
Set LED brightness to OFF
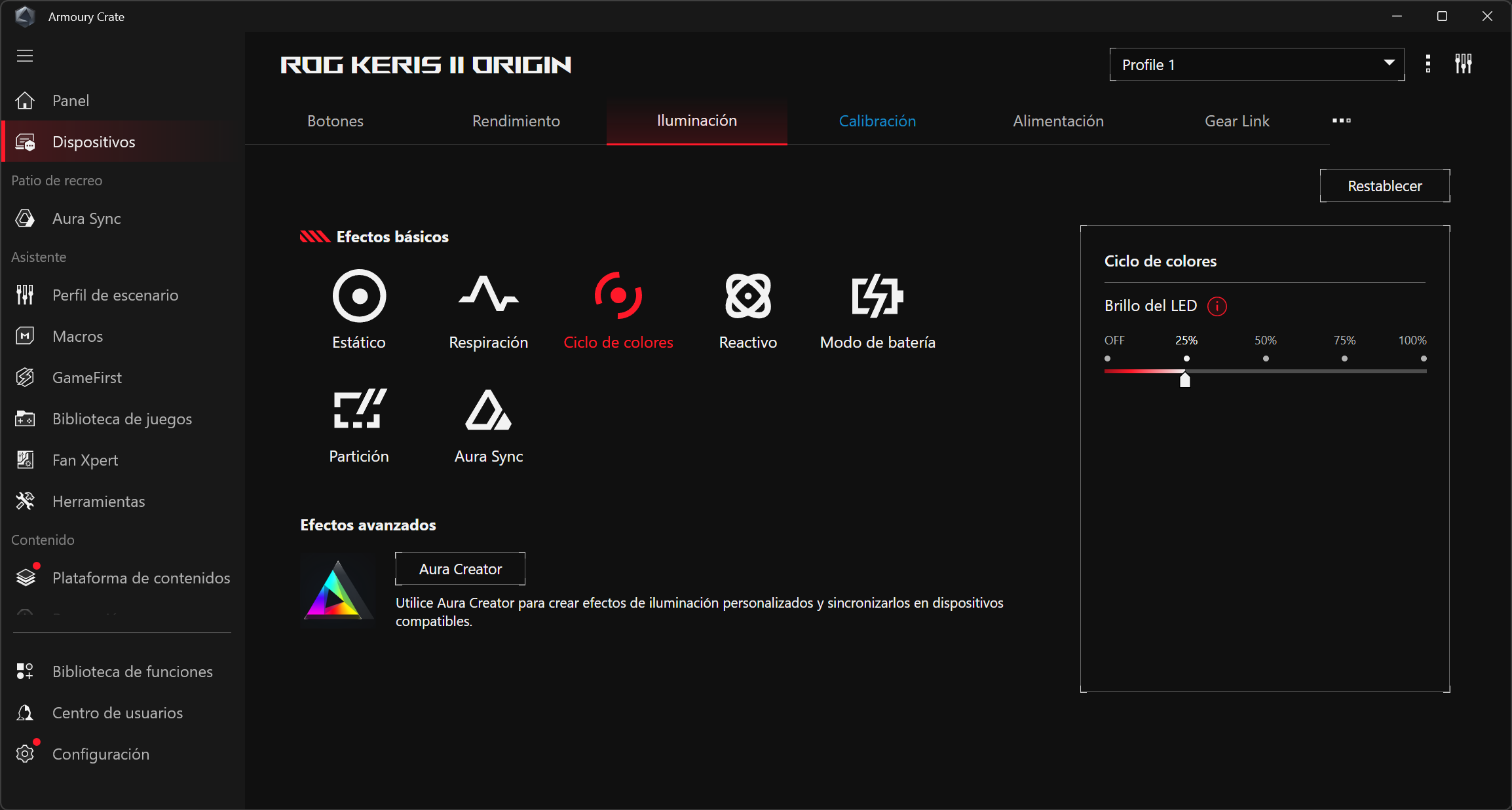(1108, 358)
